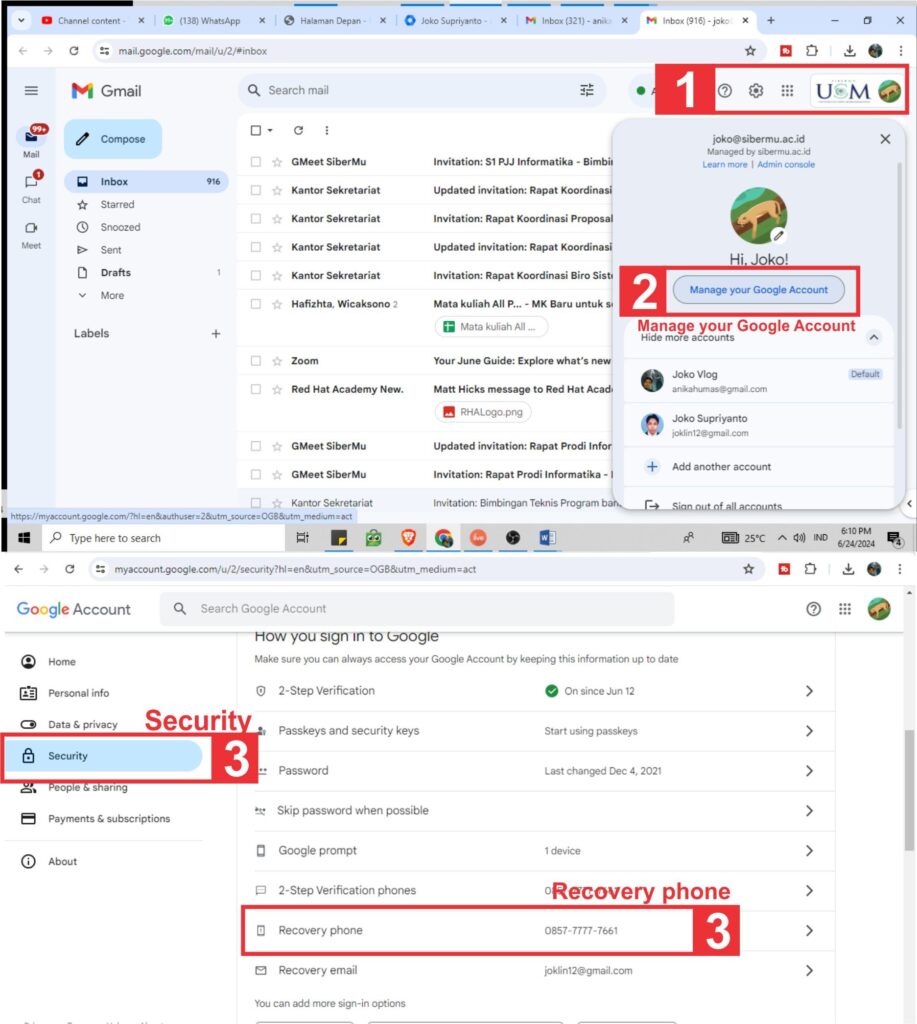The width and height of the screenshot is (917, 1024).
Task: Click Gmail support question mark icon
Action: (x=725, y=91)
